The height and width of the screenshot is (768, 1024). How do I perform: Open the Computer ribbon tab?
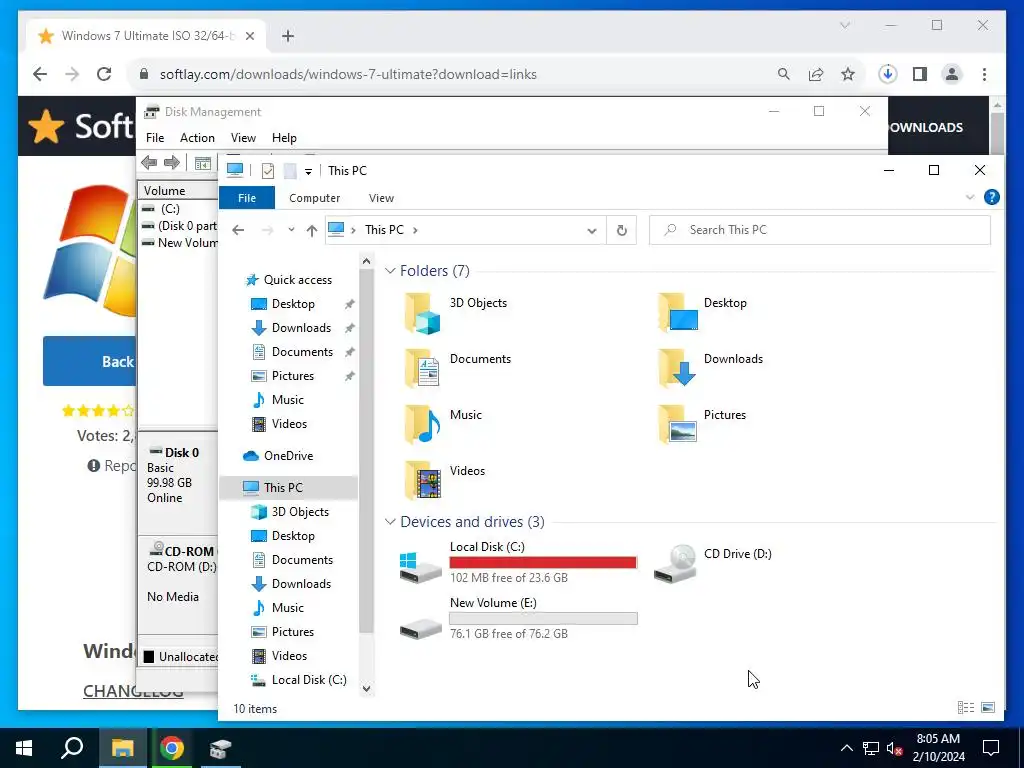(x=314, y=198)
